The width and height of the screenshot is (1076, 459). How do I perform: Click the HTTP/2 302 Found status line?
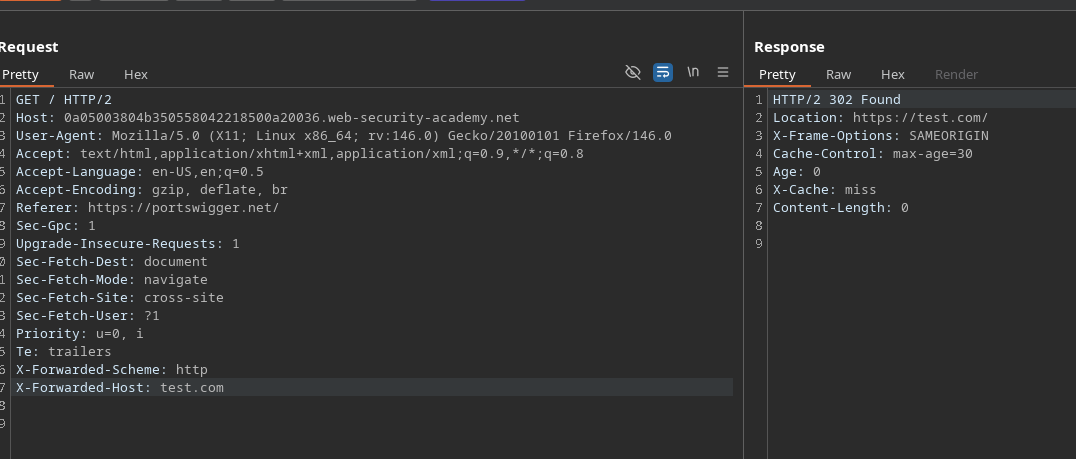(x=836, y=99)
